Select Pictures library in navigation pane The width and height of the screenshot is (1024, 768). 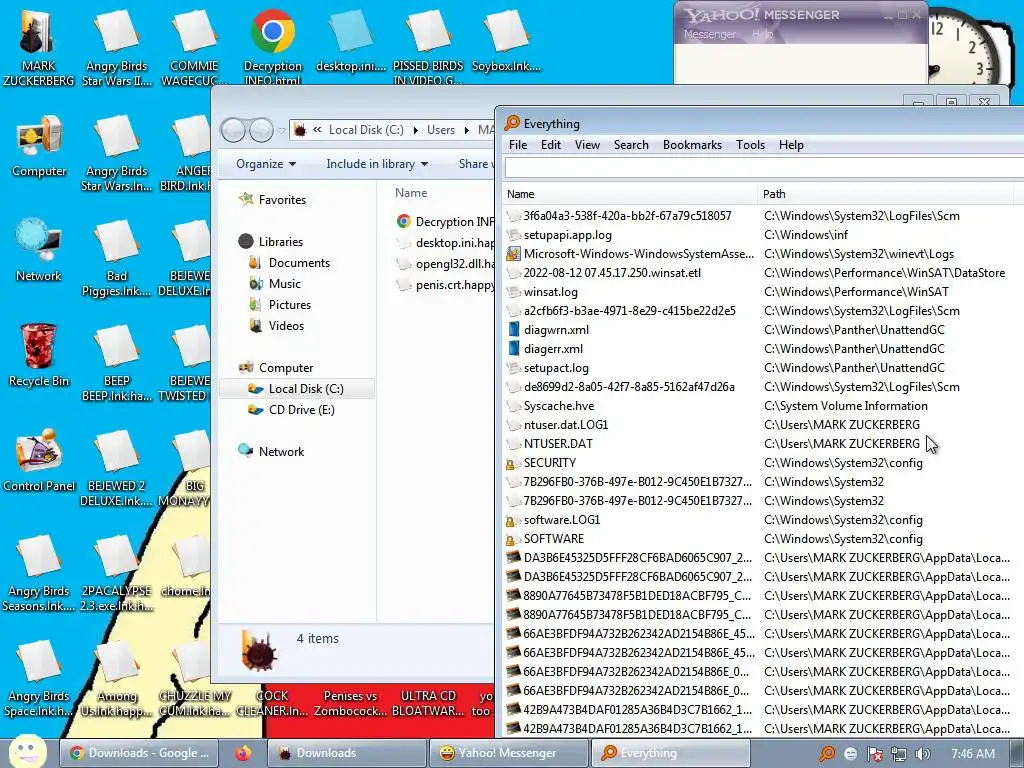pos(289,304)
